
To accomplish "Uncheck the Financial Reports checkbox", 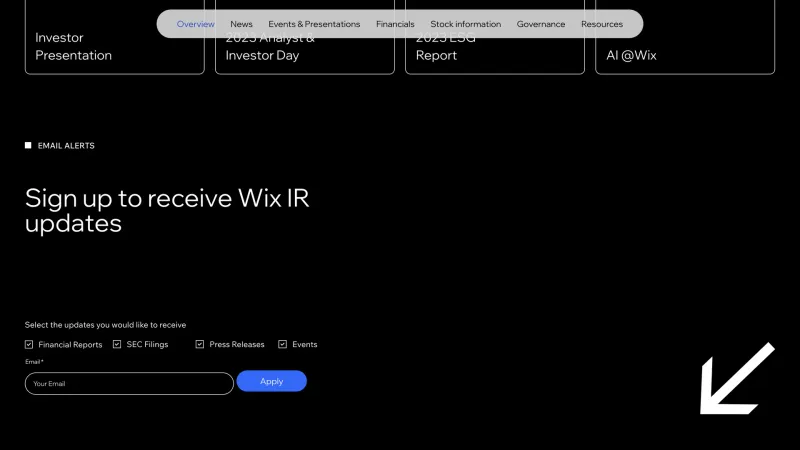I will (x=29, y=344).
